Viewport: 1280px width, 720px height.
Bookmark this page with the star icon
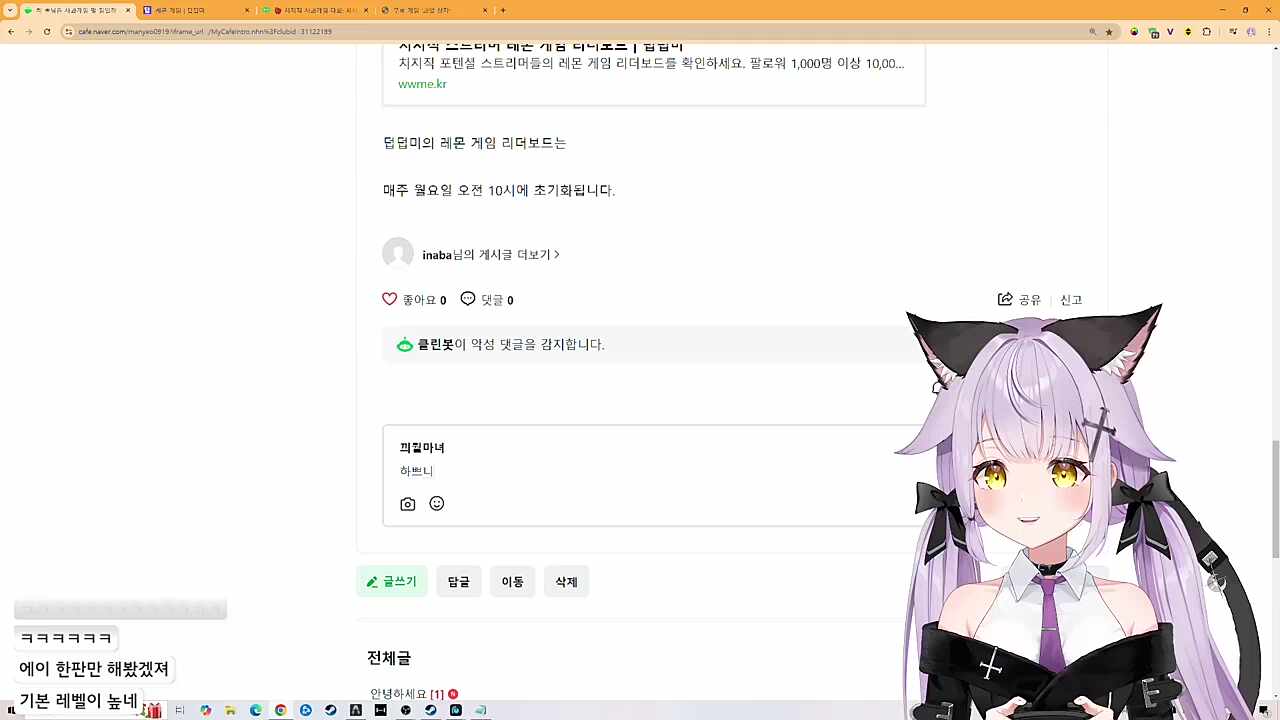(x=1109, y=32)
